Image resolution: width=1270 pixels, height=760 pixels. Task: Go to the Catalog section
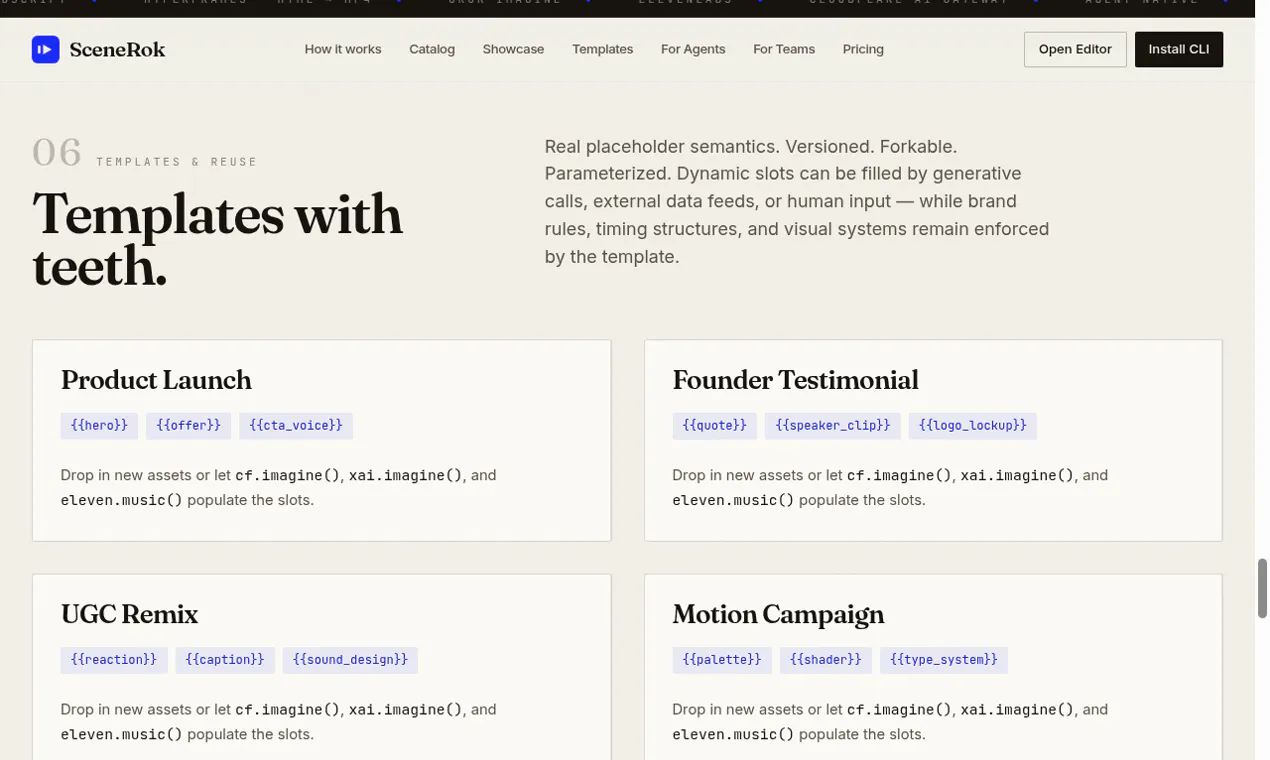point(432,49)
